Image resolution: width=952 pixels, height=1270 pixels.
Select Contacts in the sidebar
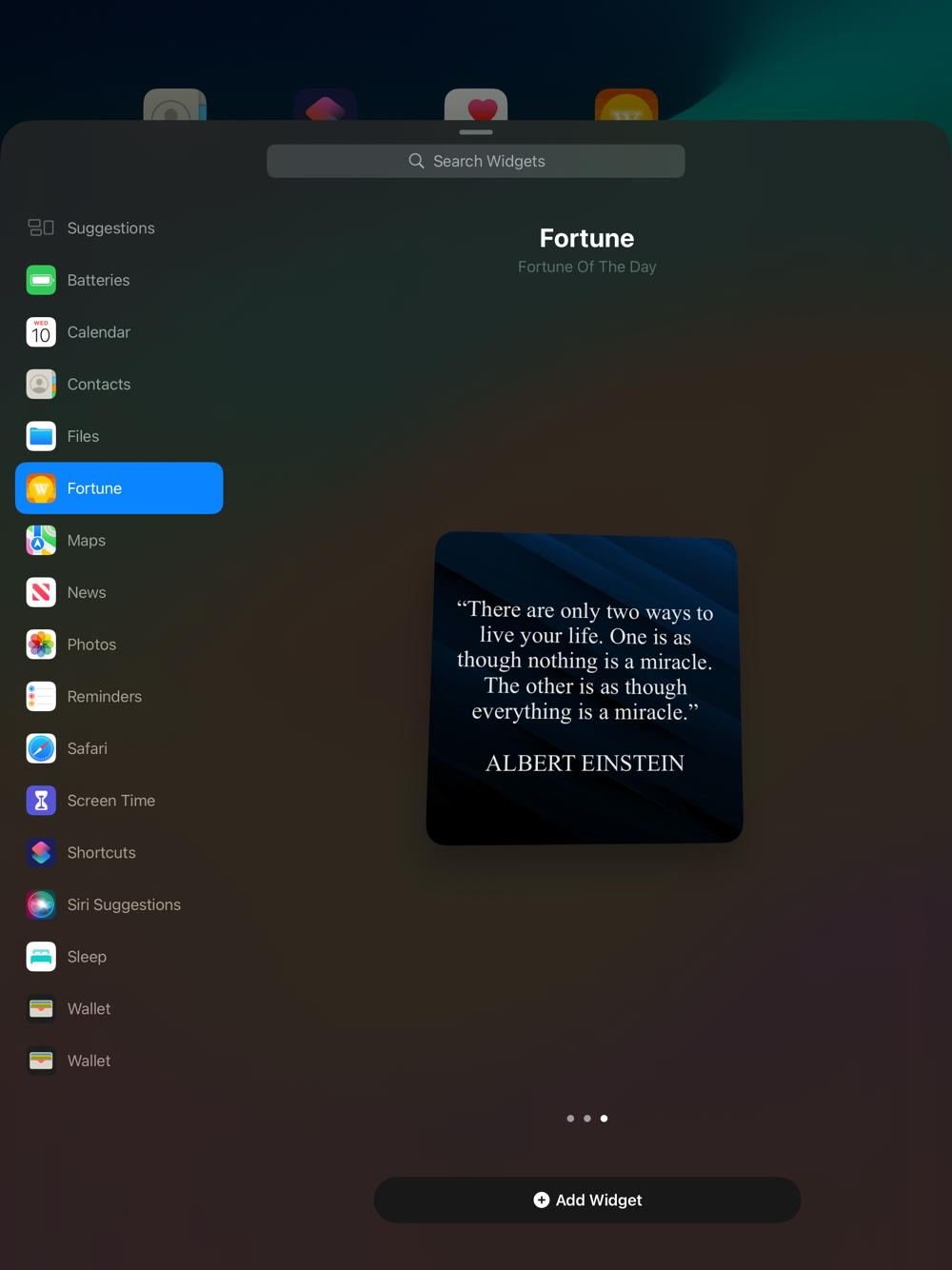119,384
